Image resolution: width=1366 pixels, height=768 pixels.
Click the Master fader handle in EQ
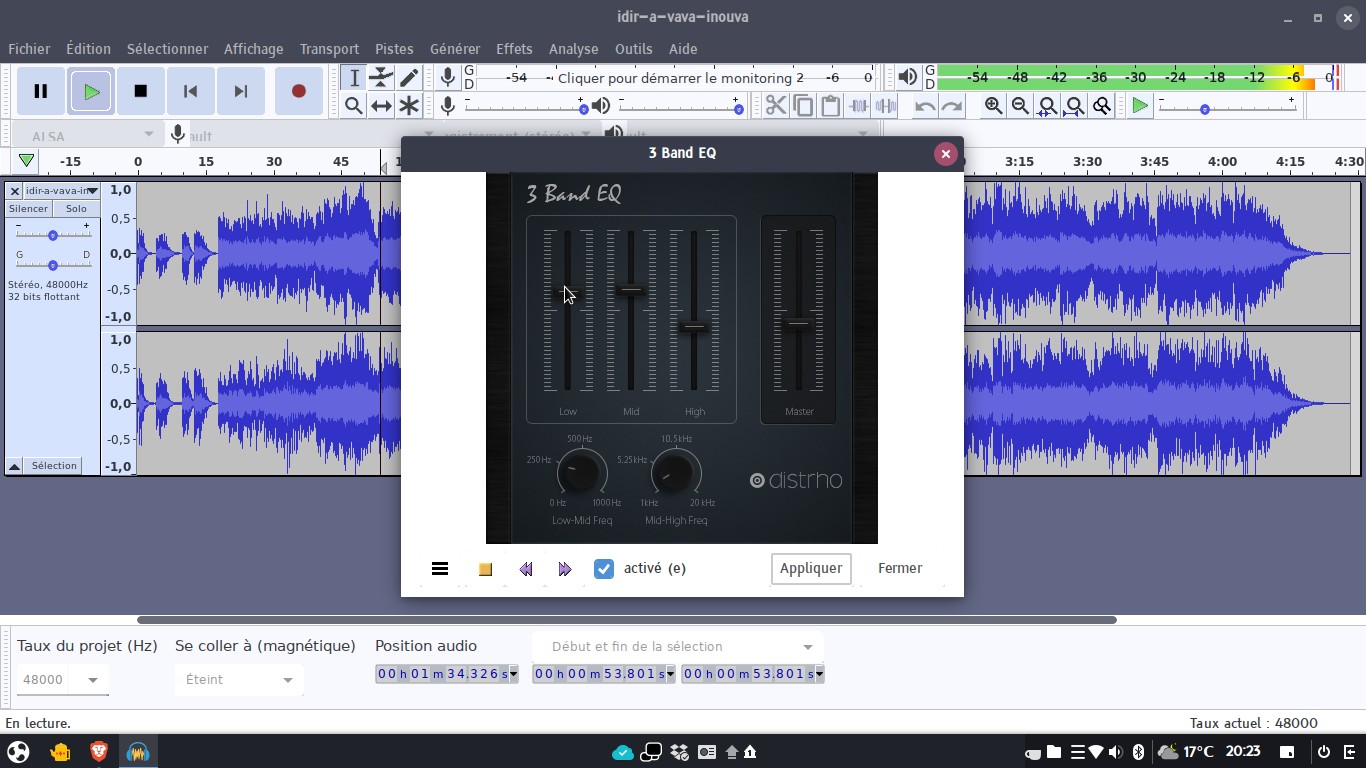[798, 323]
